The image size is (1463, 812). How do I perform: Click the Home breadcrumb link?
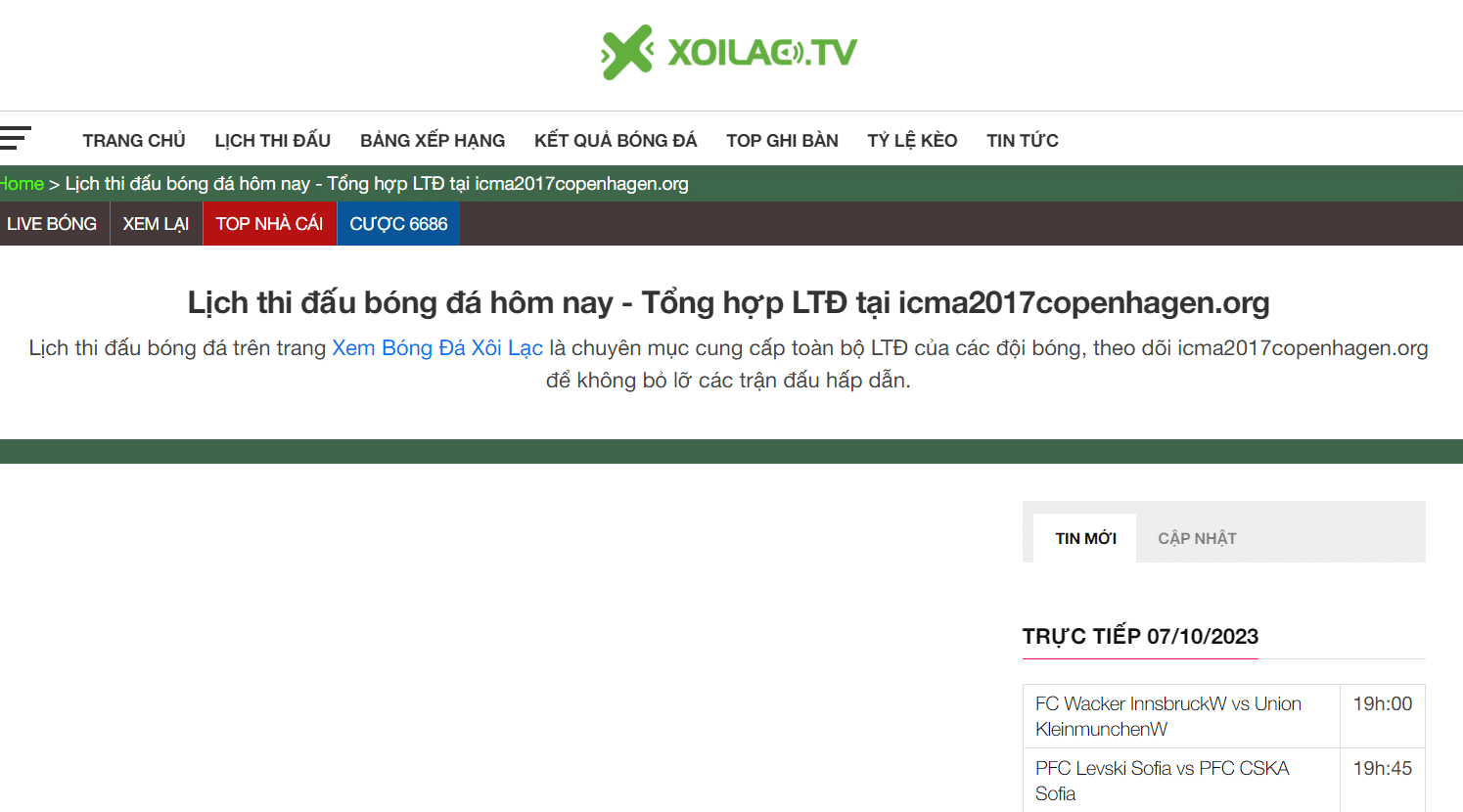click(x=22, y=184)
